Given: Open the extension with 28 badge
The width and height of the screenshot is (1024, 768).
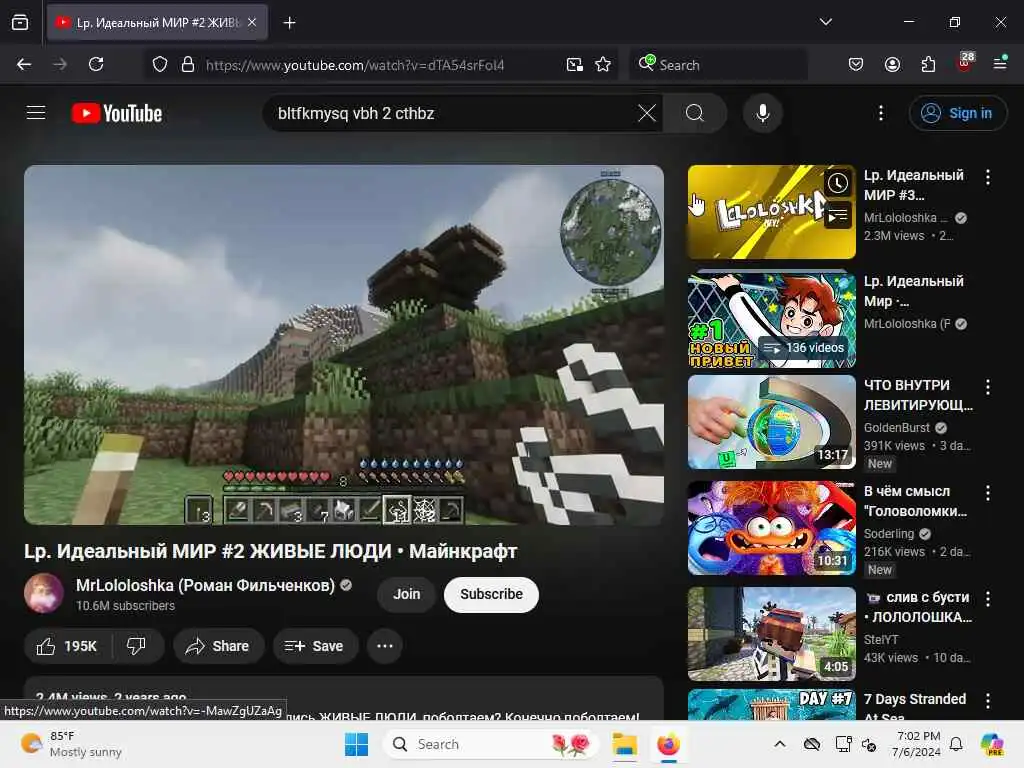Looking at the screenshot, I should tap(965, 63).
